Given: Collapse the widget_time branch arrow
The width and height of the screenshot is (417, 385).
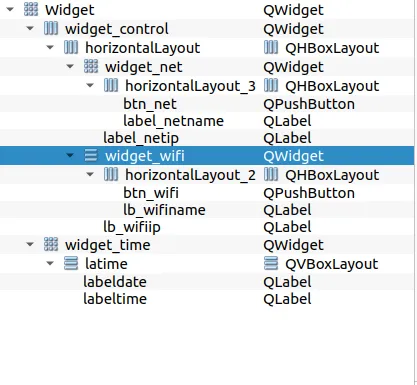Looking at the screenshot, I should tap(30, 244).
